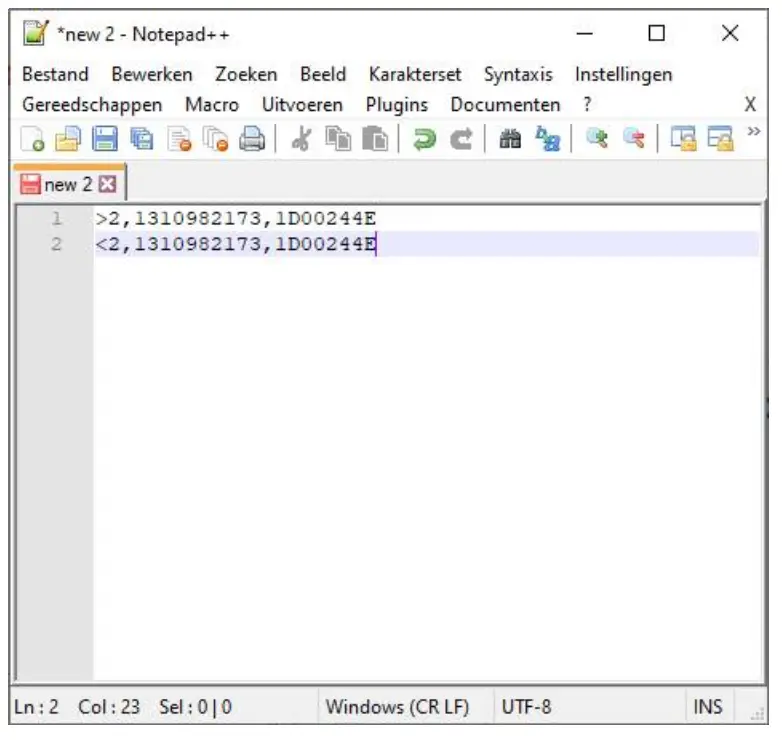The image size is (782, 740).
Task: Toggle INS insert mode indicator
Action: point(708,707)
